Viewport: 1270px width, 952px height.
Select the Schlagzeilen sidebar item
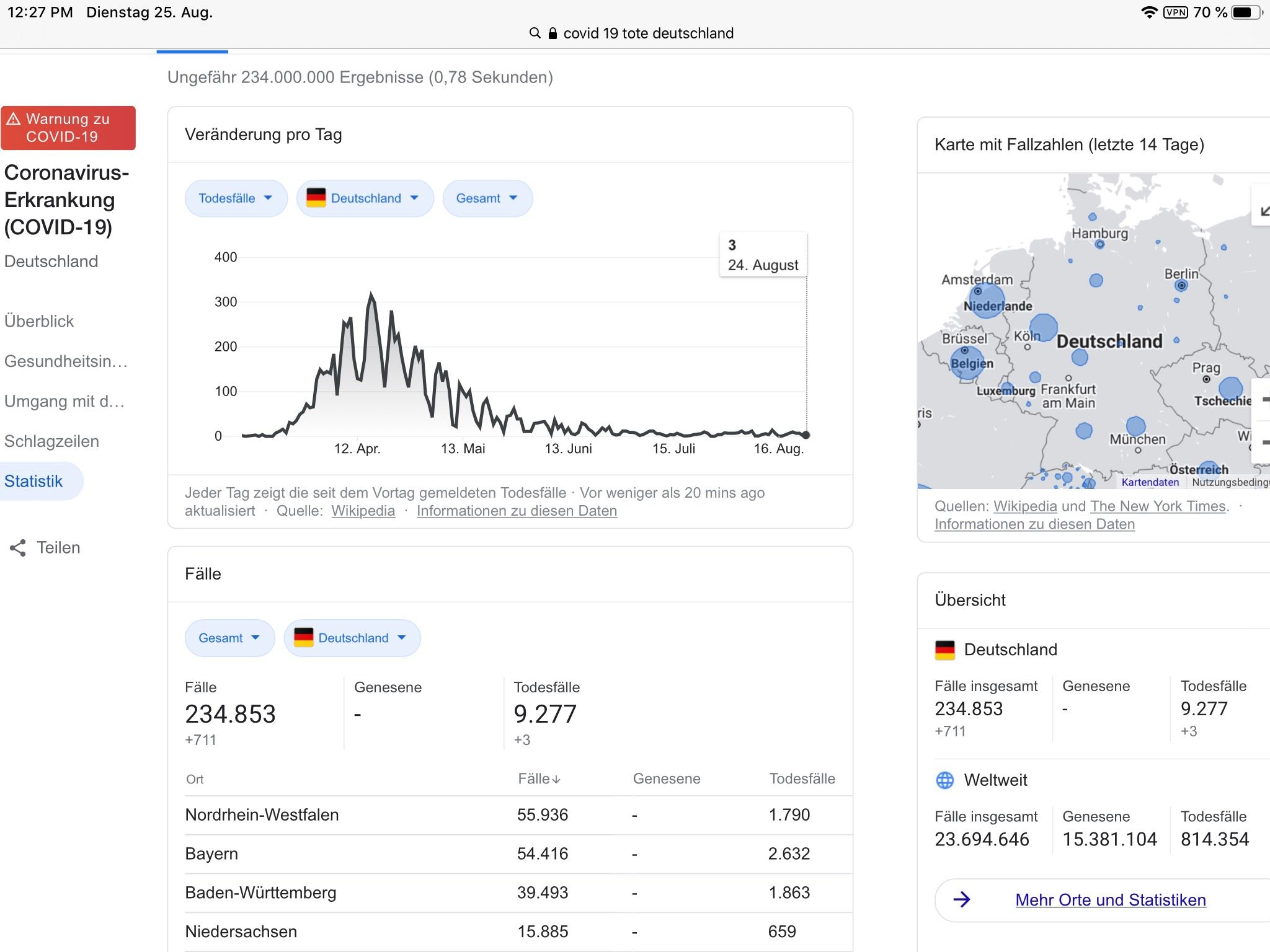(x=51, y=441)
